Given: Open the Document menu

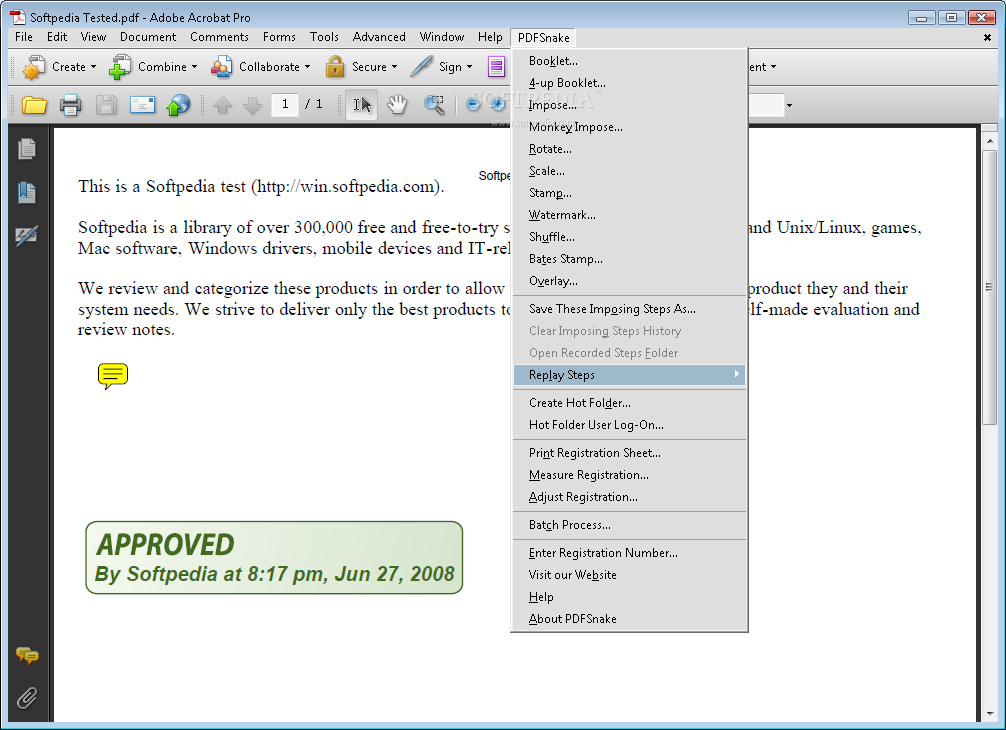Looking at the screenshot, I should click(148, 37).
